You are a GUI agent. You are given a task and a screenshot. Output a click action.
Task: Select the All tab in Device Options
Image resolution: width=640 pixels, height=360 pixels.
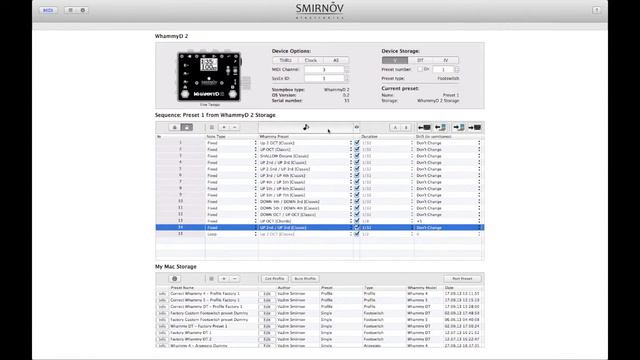336,60
